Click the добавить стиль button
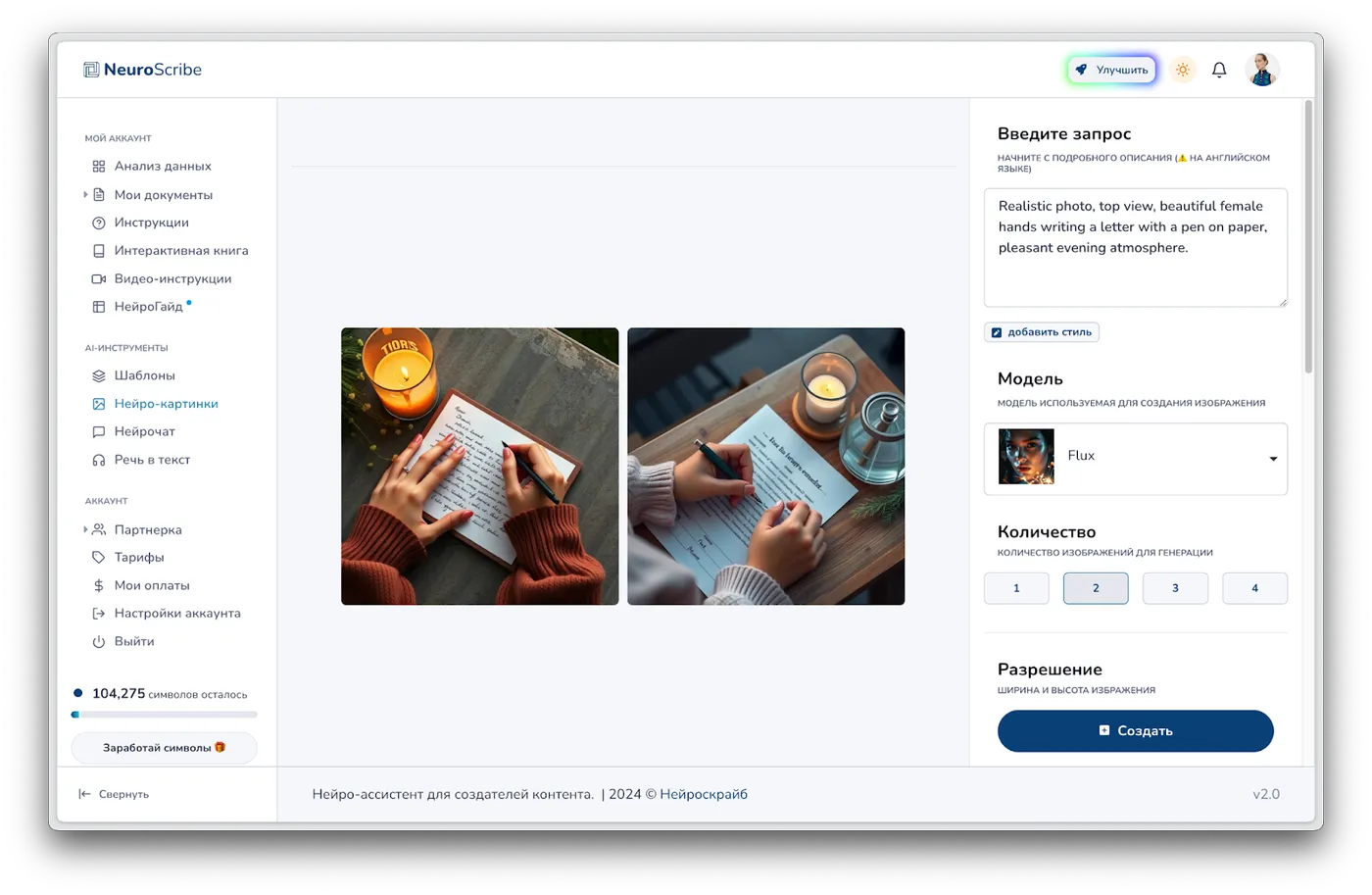Image resolution: width=1372 pixels, height=895 pixels. tap(1042, 332)
